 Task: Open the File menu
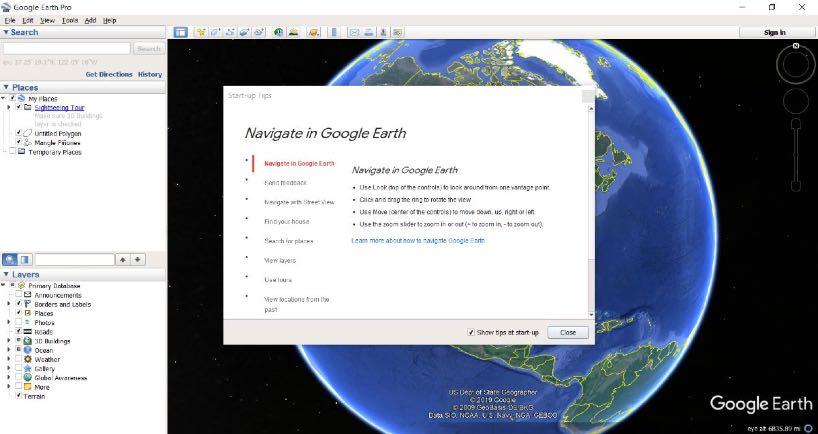click(x=10, y=20)
